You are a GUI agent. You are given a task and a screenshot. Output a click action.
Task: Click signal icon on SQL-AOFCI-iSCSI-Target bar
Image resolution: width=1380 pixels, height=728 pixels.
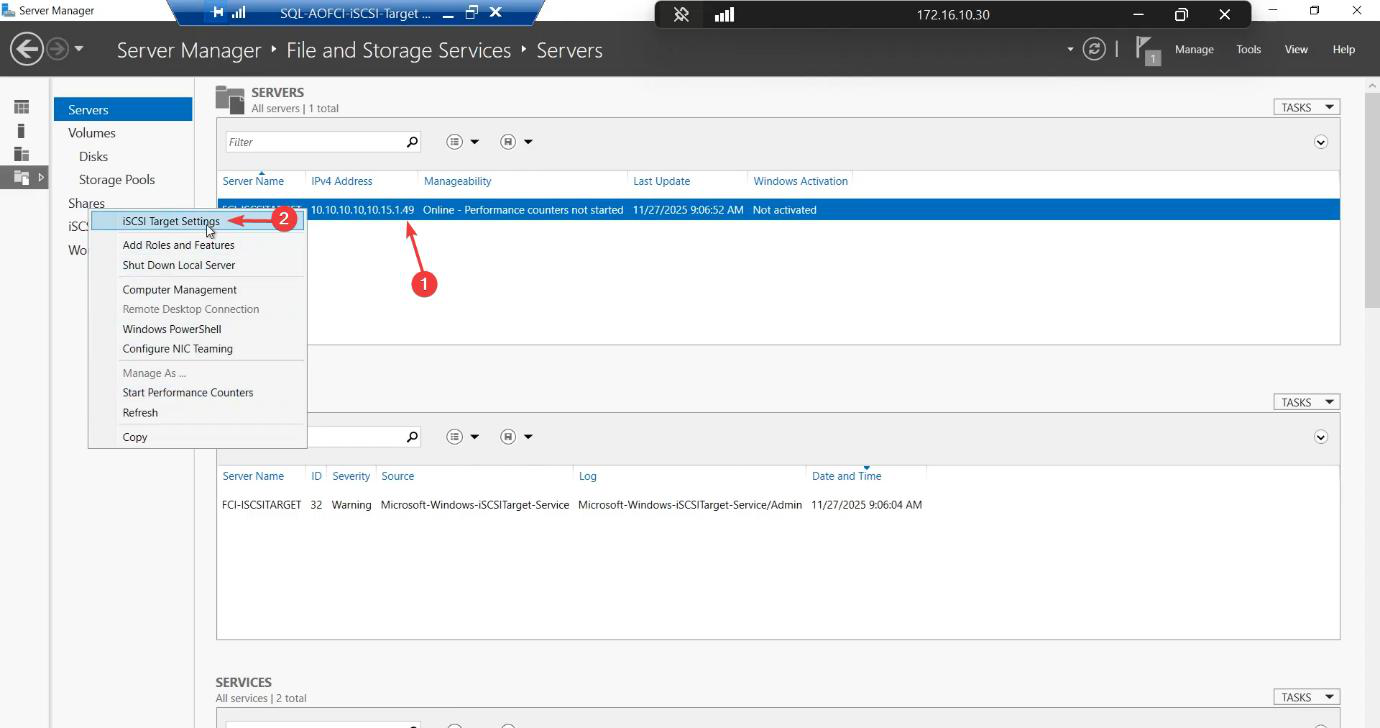(x=239, y=13)
